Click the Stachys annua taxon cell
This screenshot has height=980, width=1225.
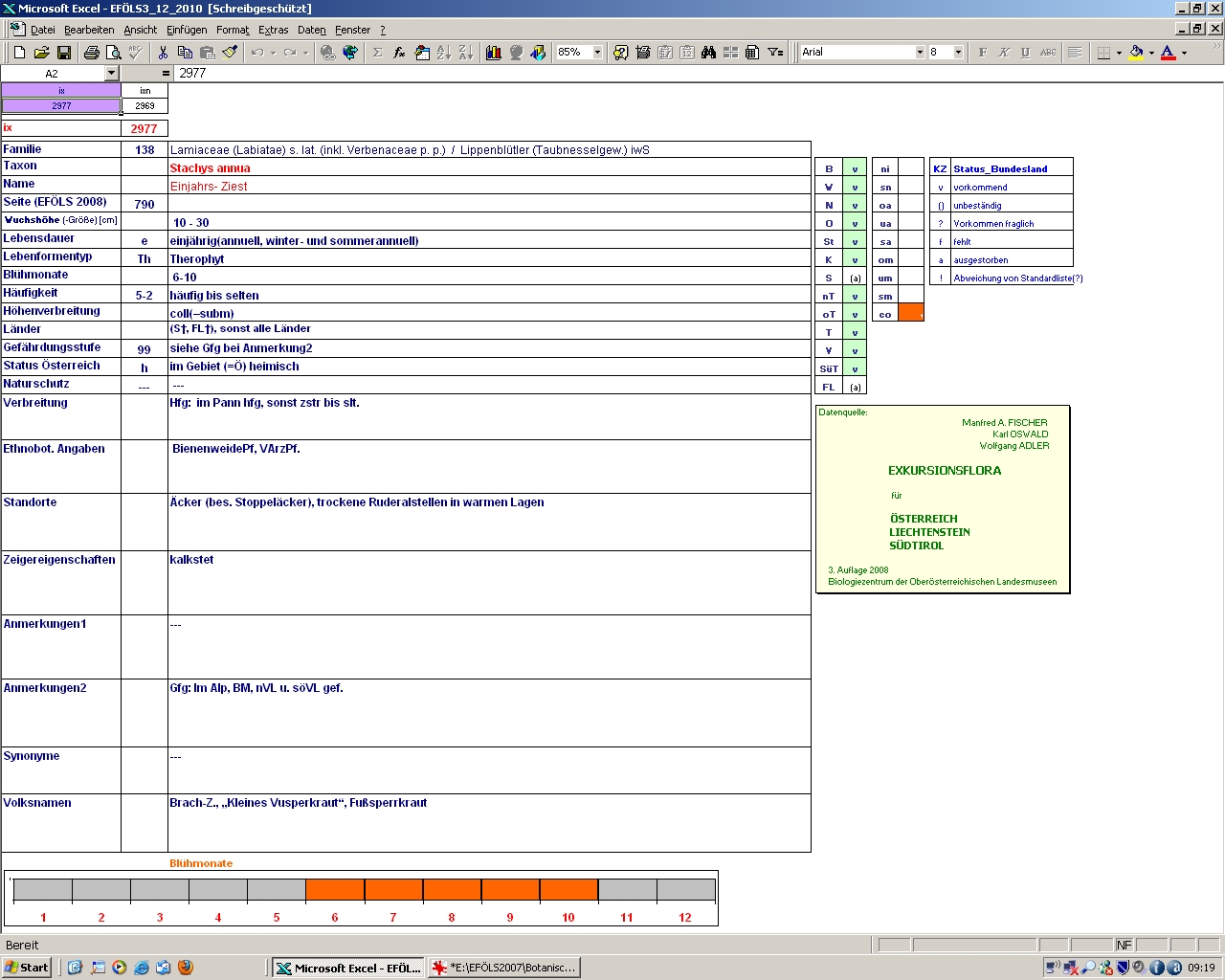point(489,167)
